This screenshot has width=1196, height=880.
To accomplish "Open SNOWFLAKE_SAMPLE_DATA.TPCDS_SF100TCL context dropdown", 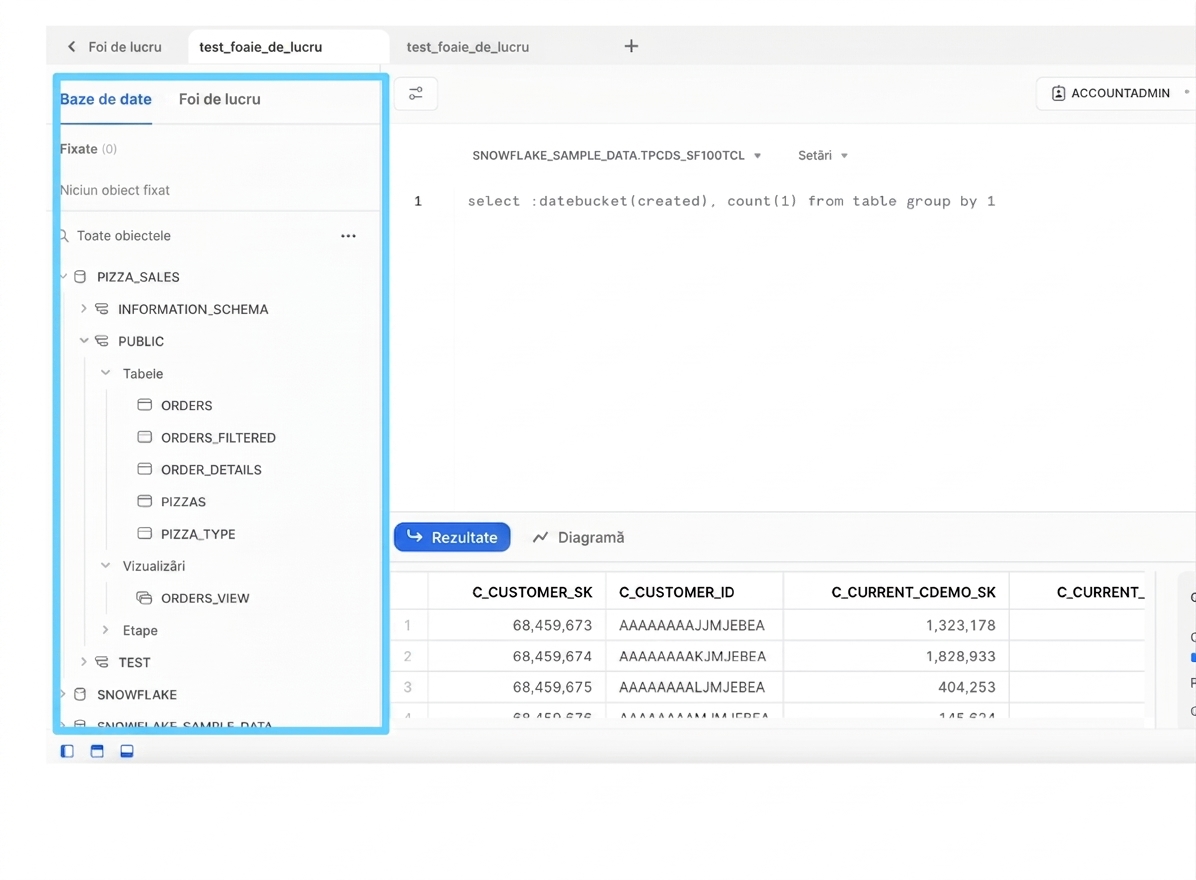I will click(616, 156).
